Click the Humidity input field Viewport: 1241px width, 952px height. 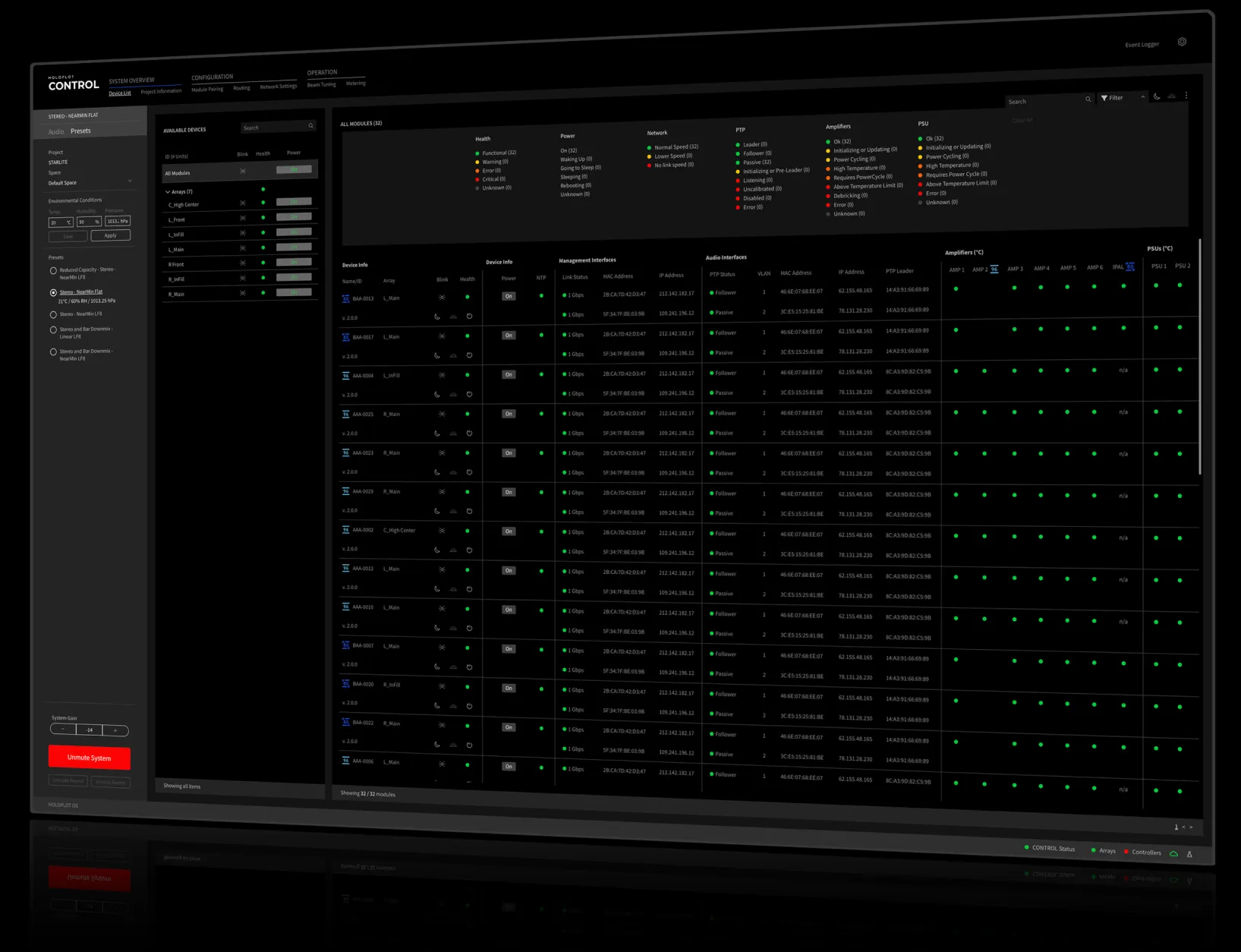pos(89,222)
